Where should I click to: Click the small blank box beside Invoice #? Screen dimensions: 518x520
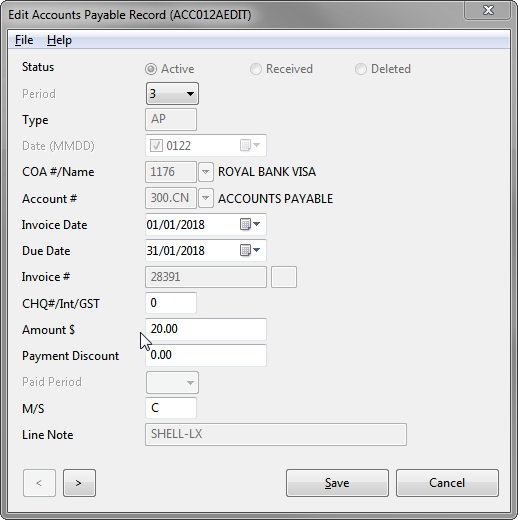284,277
